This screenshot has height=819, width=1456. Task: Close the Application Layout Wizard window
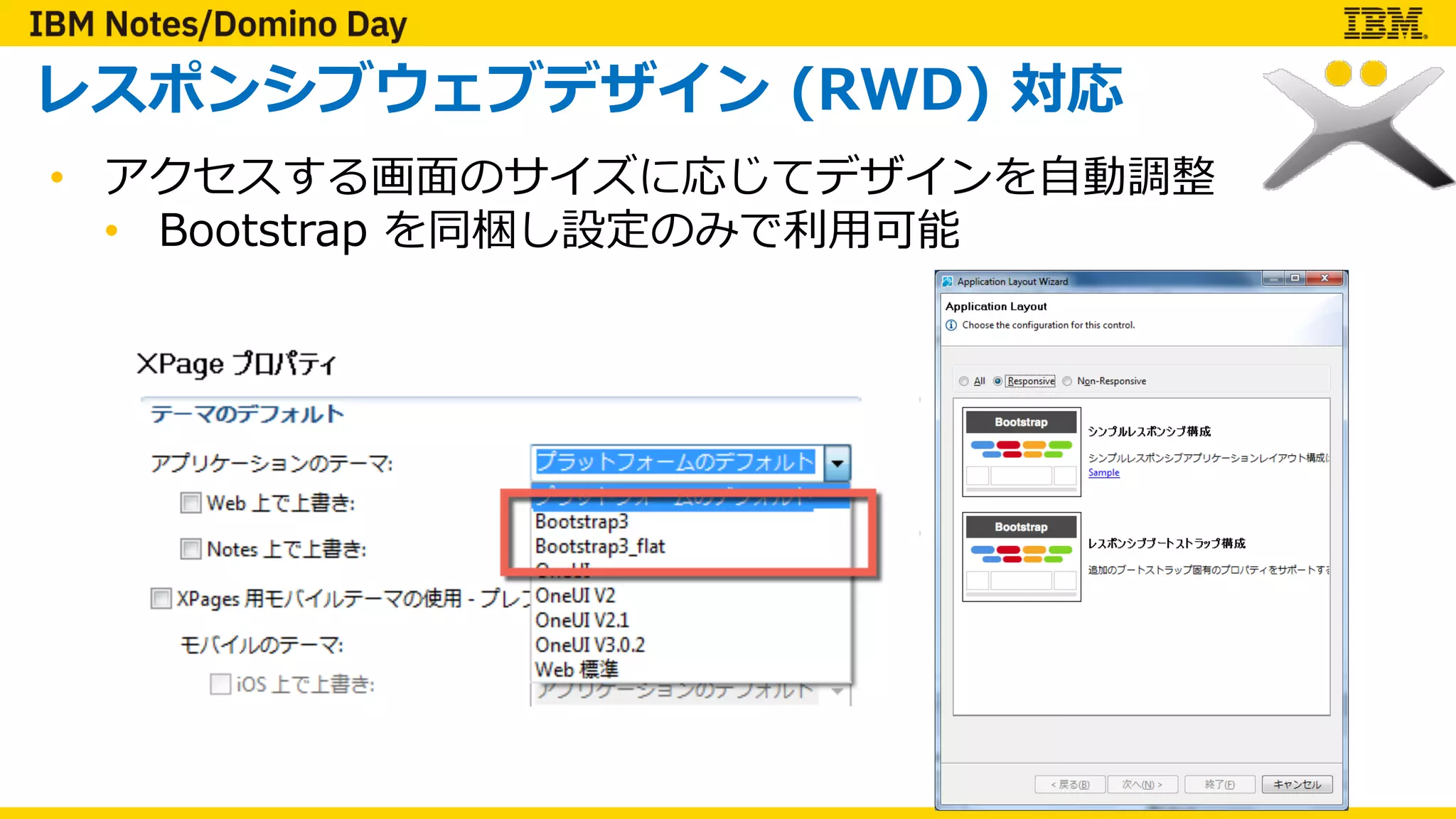pos(1324,278)
